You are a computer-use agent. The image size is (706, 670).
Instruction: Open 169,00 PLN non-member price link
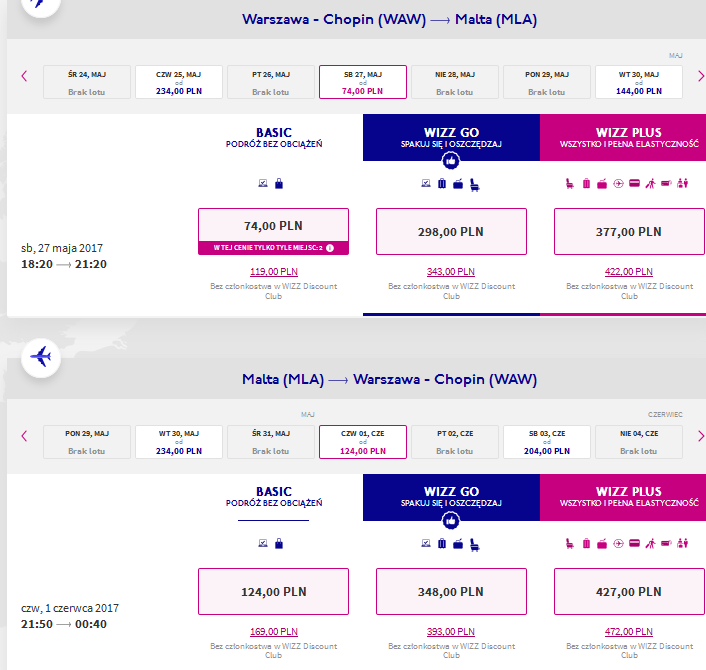[274, 631]
